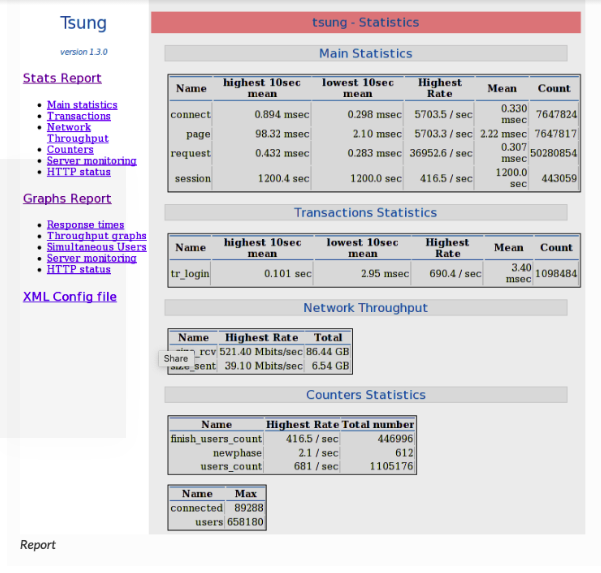Screen dimensions: 601x573
Task: Click the 1105176 users_count total
Action: 391,466
